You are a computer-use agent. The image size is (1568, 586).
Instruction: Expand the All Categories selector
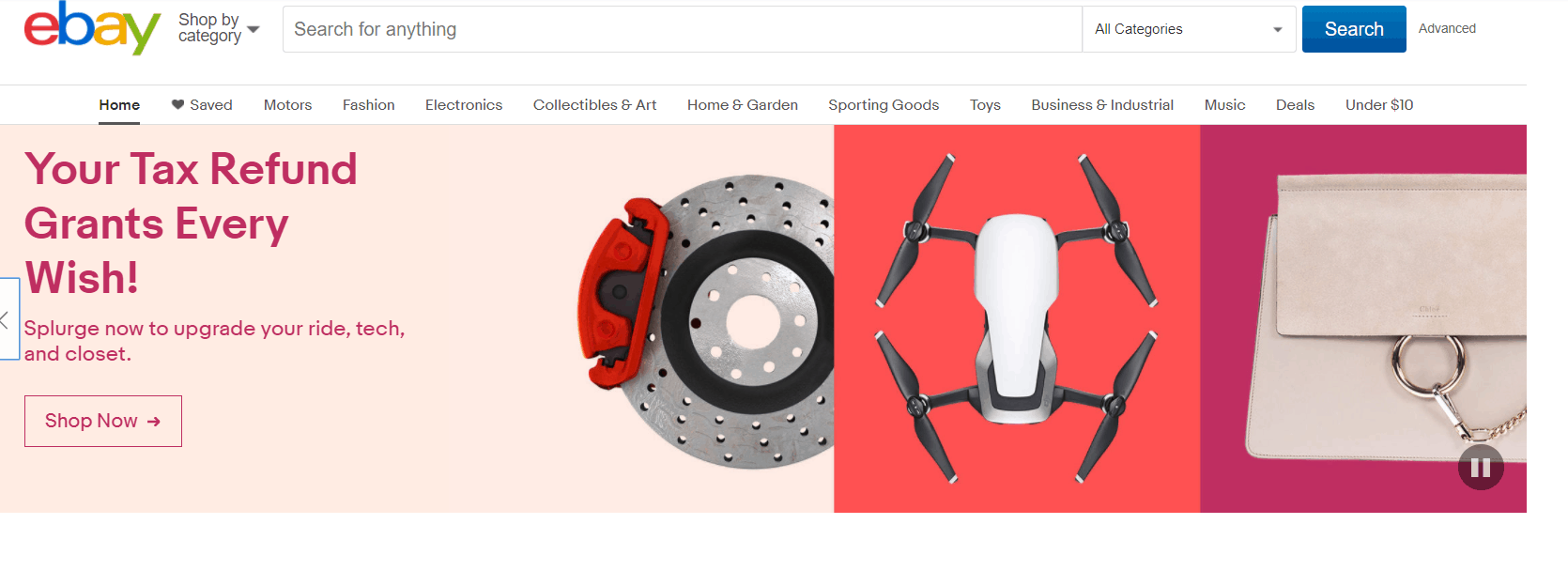tap(1189, 29)
